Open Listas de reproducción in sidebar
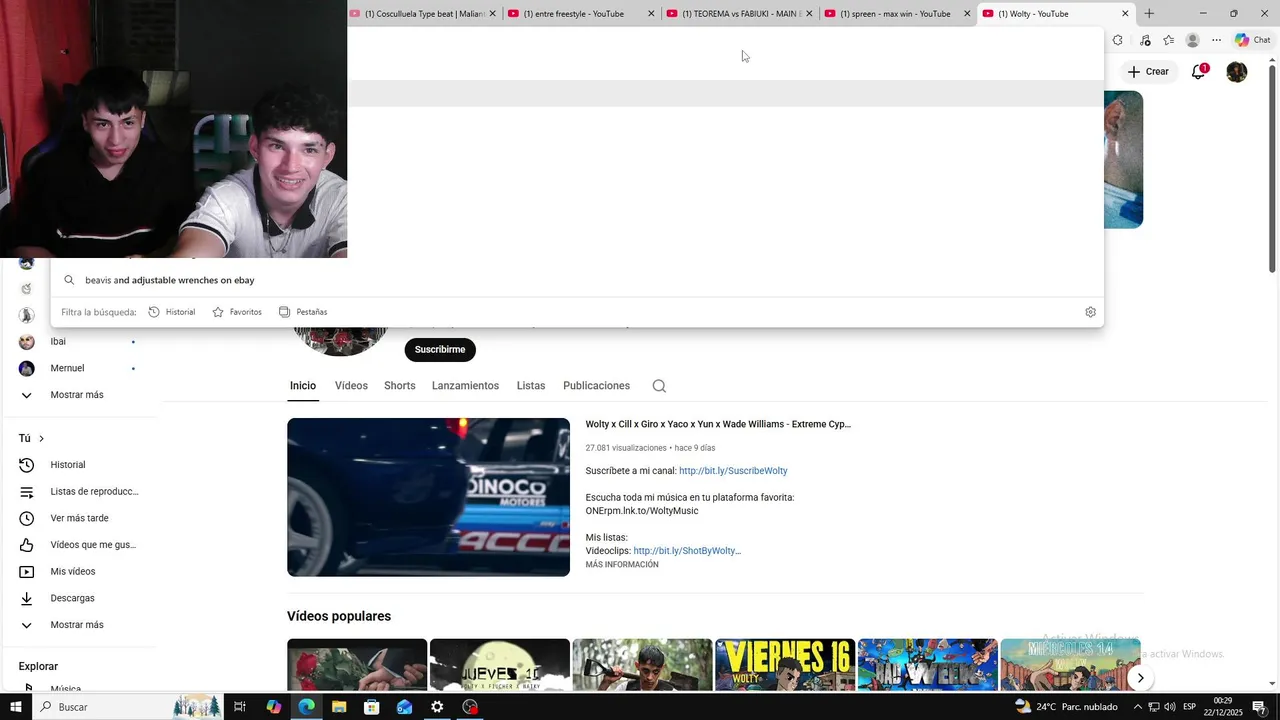The height and width of the screenshot is (720, 1280). click(78, 492)
